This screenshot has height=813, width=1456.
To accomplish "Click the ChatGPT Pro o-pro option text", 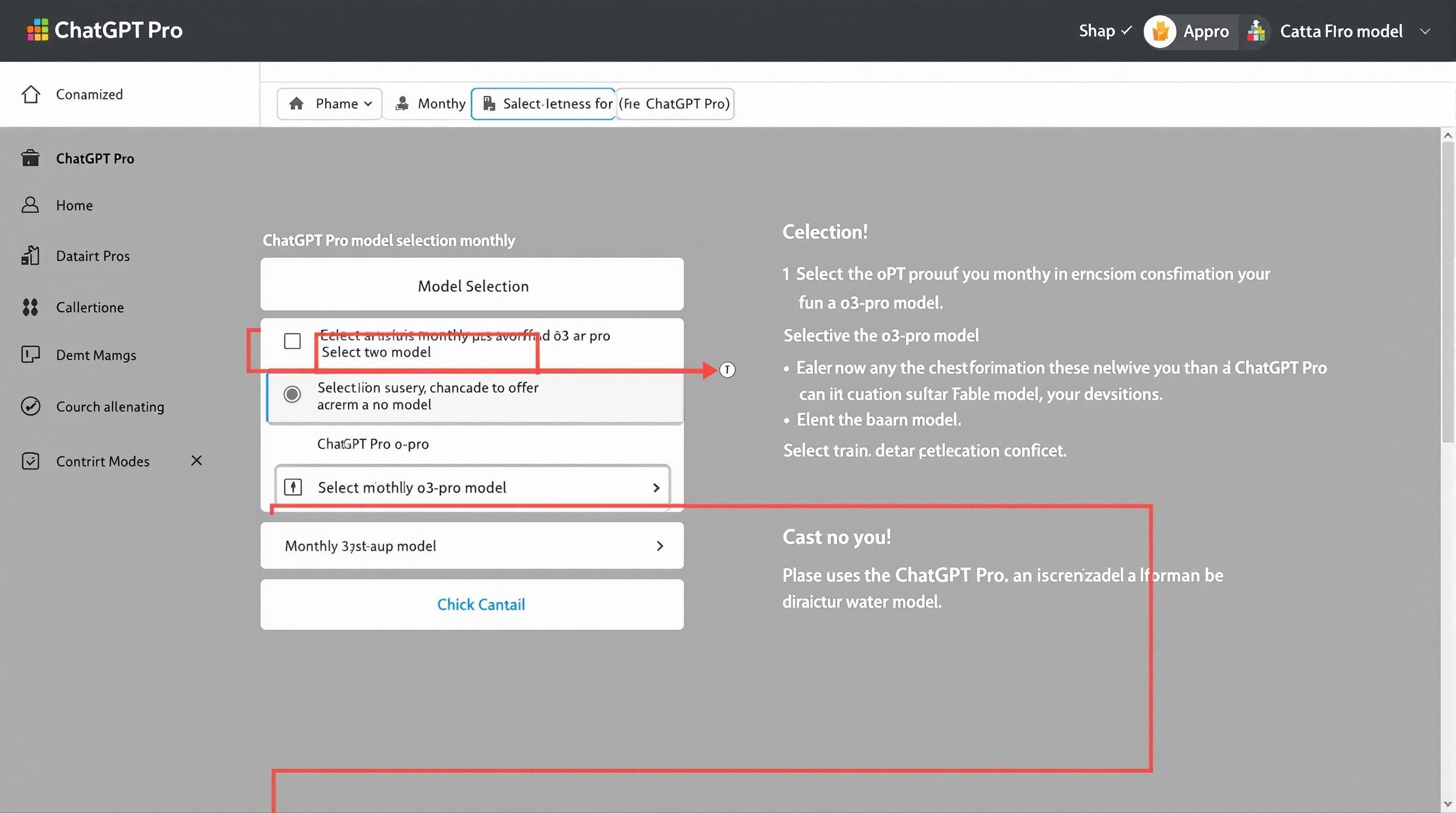I will pyautogui.click(x=373, y=444).
